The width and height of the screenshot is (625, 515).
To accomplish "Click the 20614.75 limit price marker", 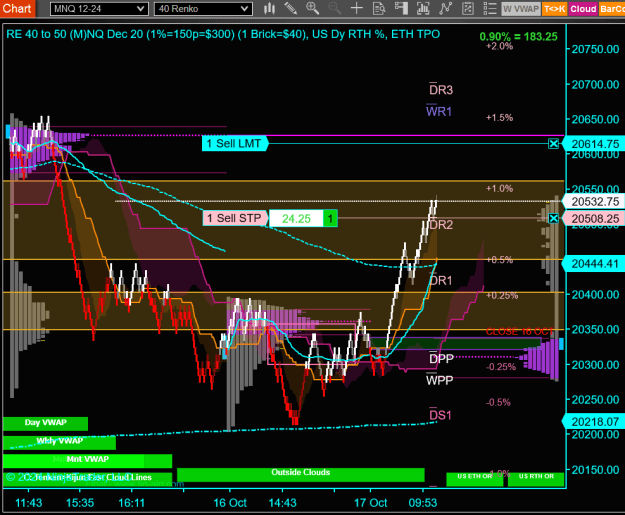I will tap(594, 144).
